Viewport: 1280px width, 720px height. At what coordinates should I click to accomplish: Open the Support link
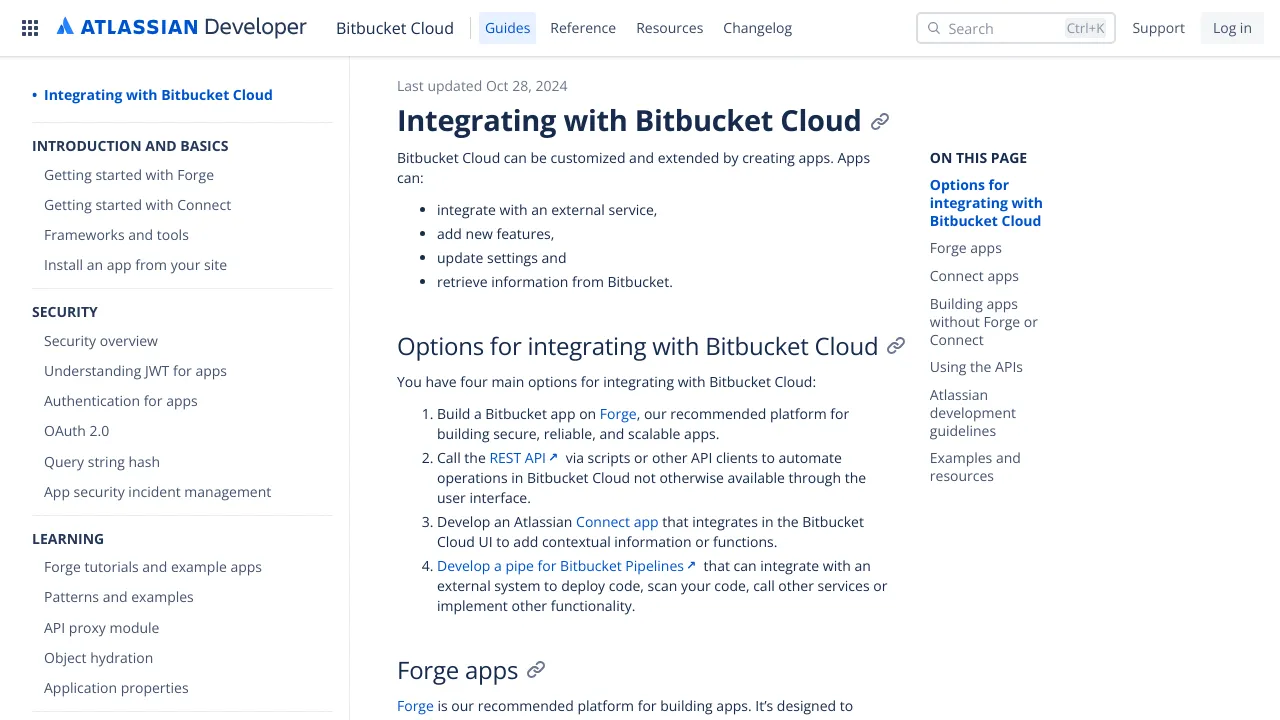[1158, 28]
